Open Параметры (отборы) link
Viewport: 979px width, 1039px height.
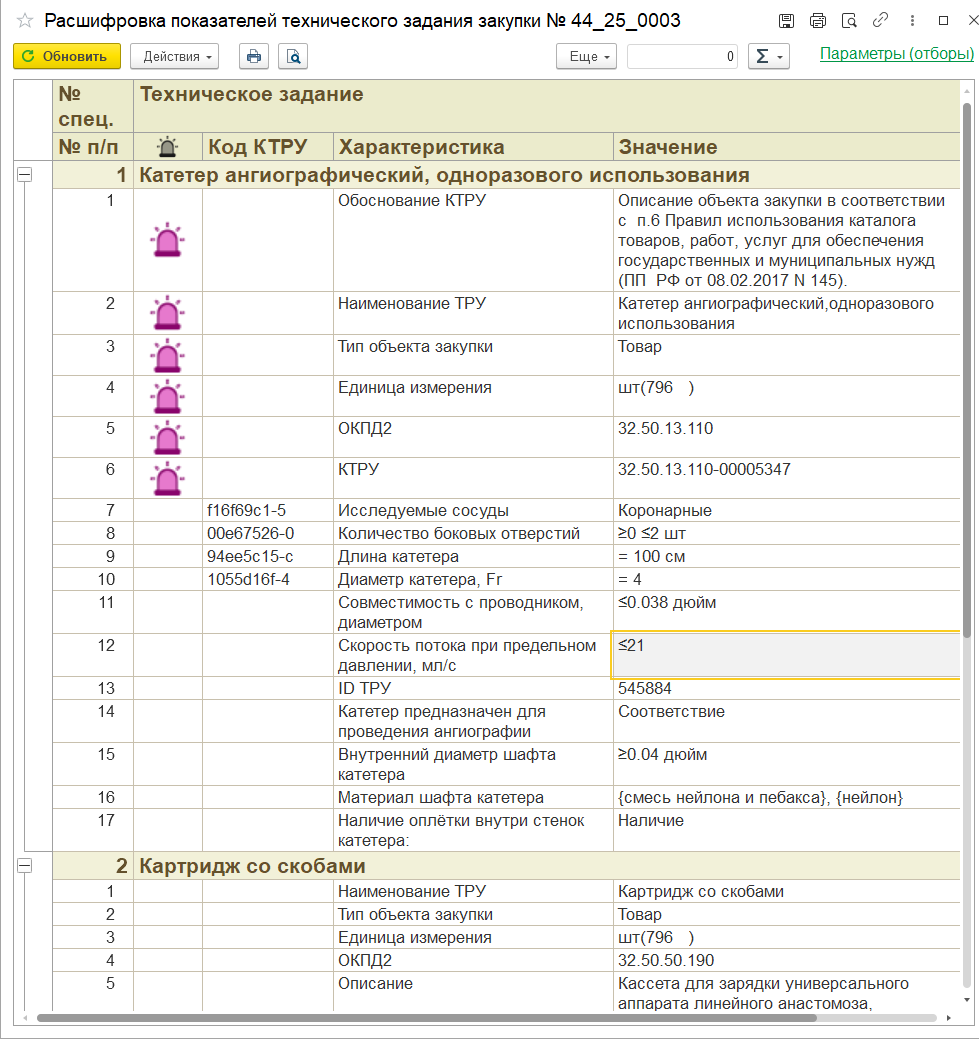tap(897, 54)
